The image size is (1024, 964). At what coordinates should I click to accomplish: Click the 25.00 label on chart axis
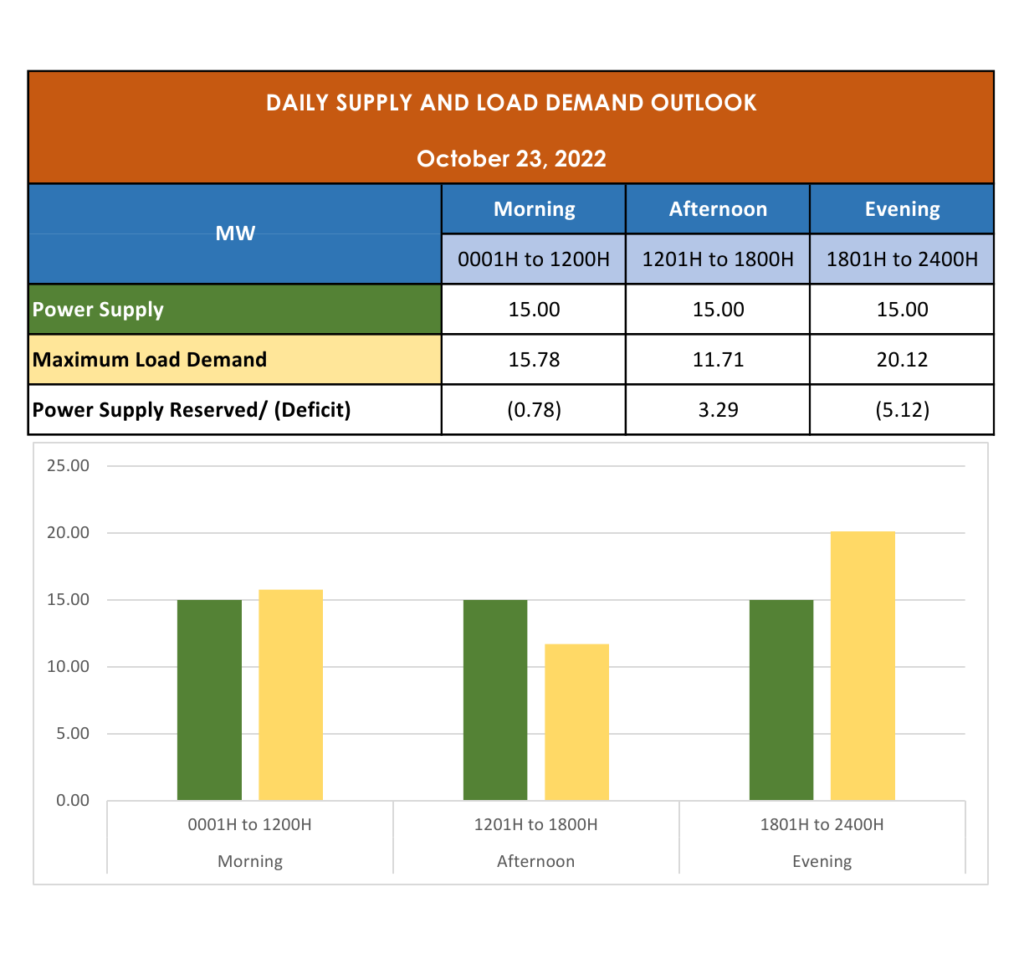pos(69,466)
